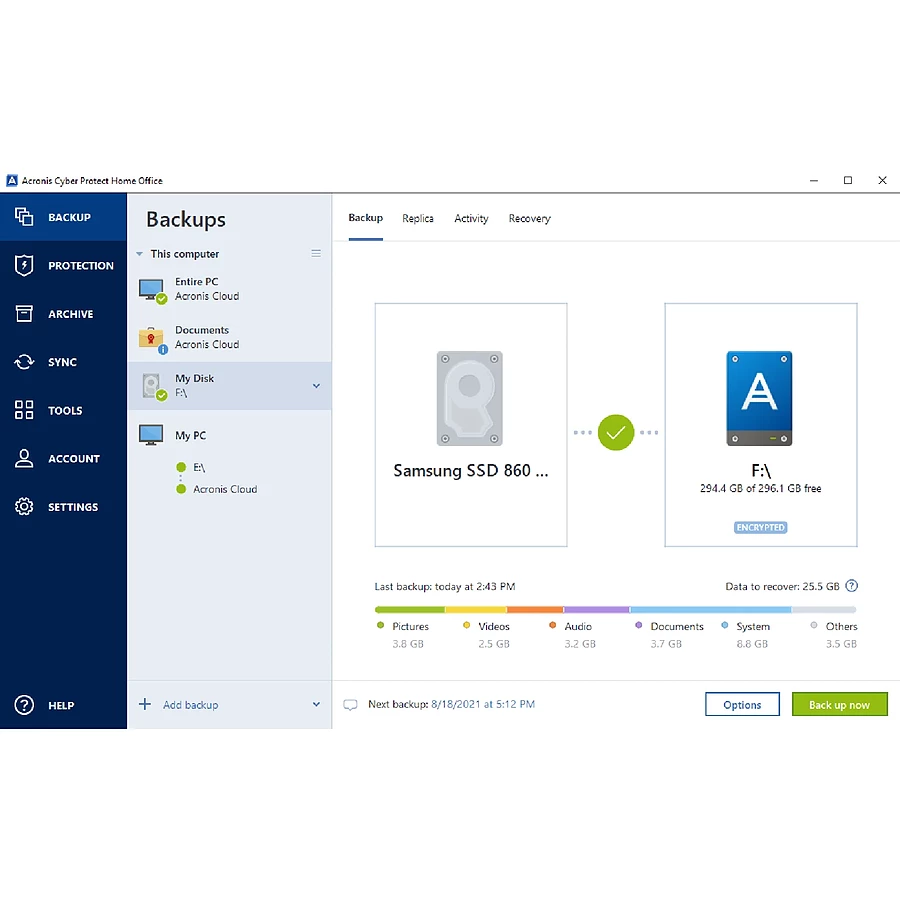Collapse the This computer group arrow

tap(139, 254)
